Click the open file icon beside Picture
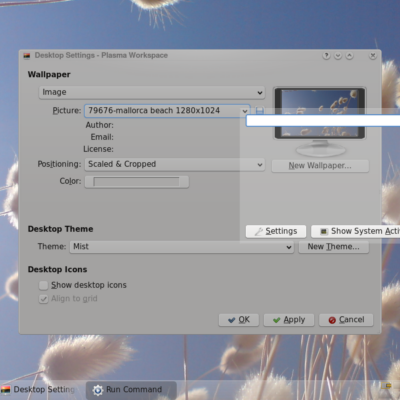This screenshot has height=400, width=400. [260, 110]
